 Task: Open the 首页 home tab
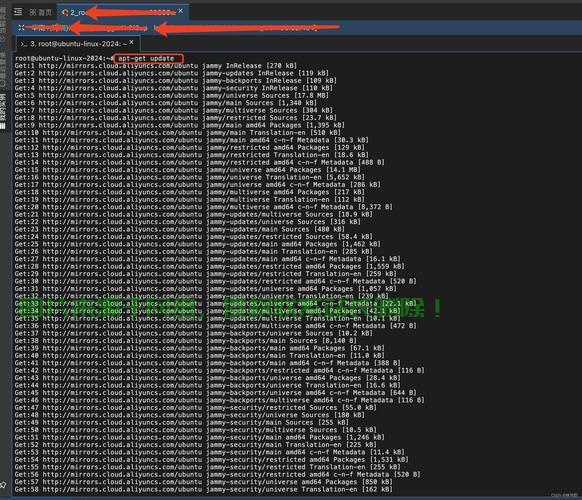click(40, 13)
